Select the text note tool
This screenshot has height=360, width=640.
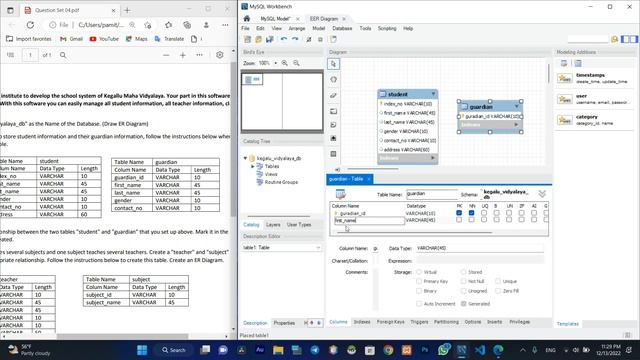click(333, 125)
